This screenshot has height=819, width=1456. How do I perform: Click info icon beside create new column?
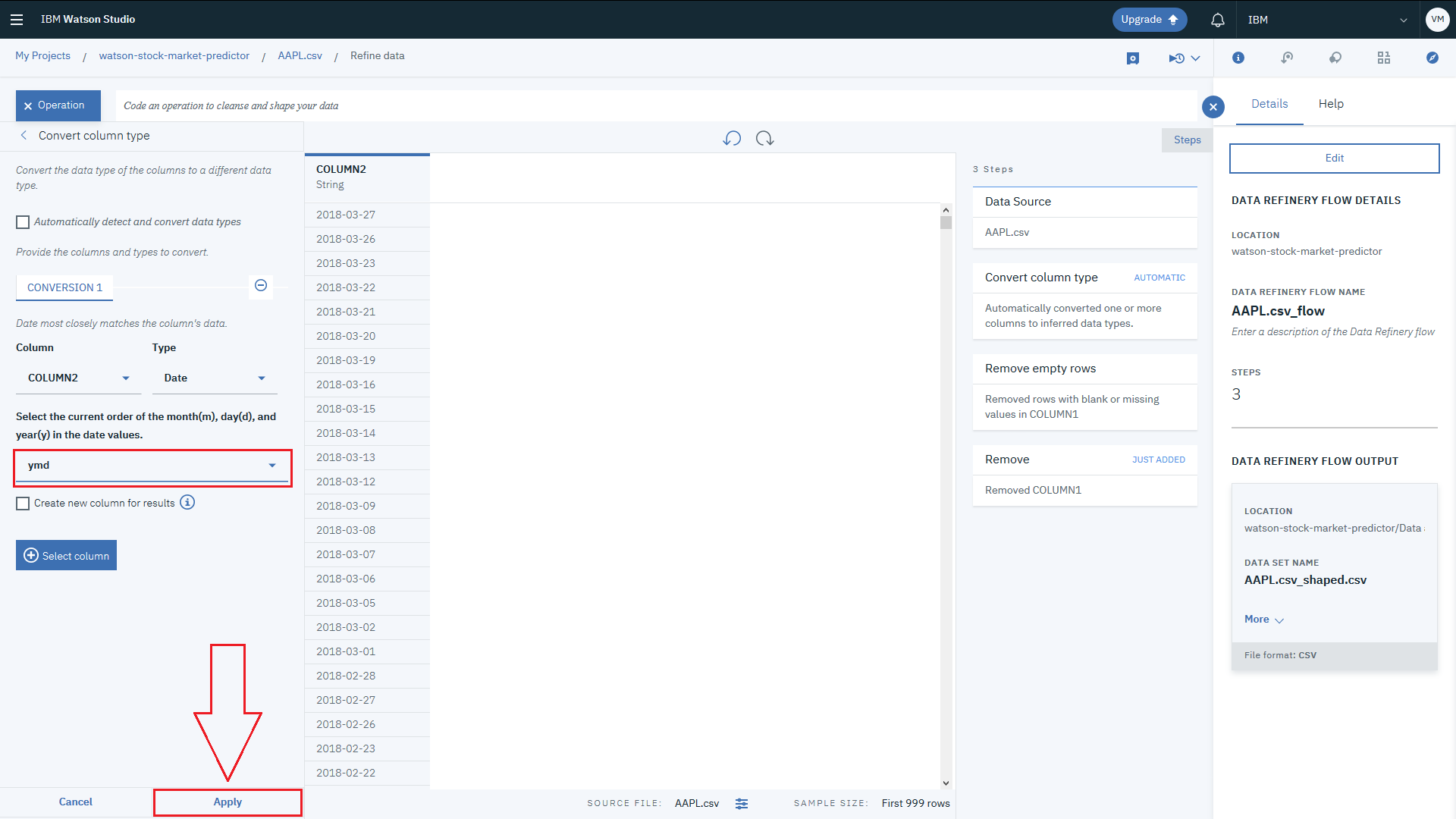187,502
